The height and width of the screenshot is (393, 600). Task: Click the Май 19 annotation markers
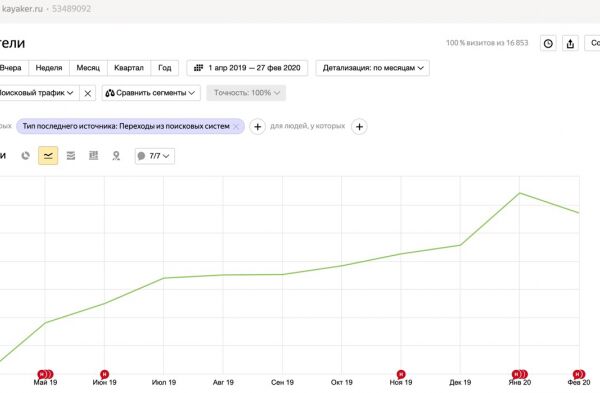[45, 374]
